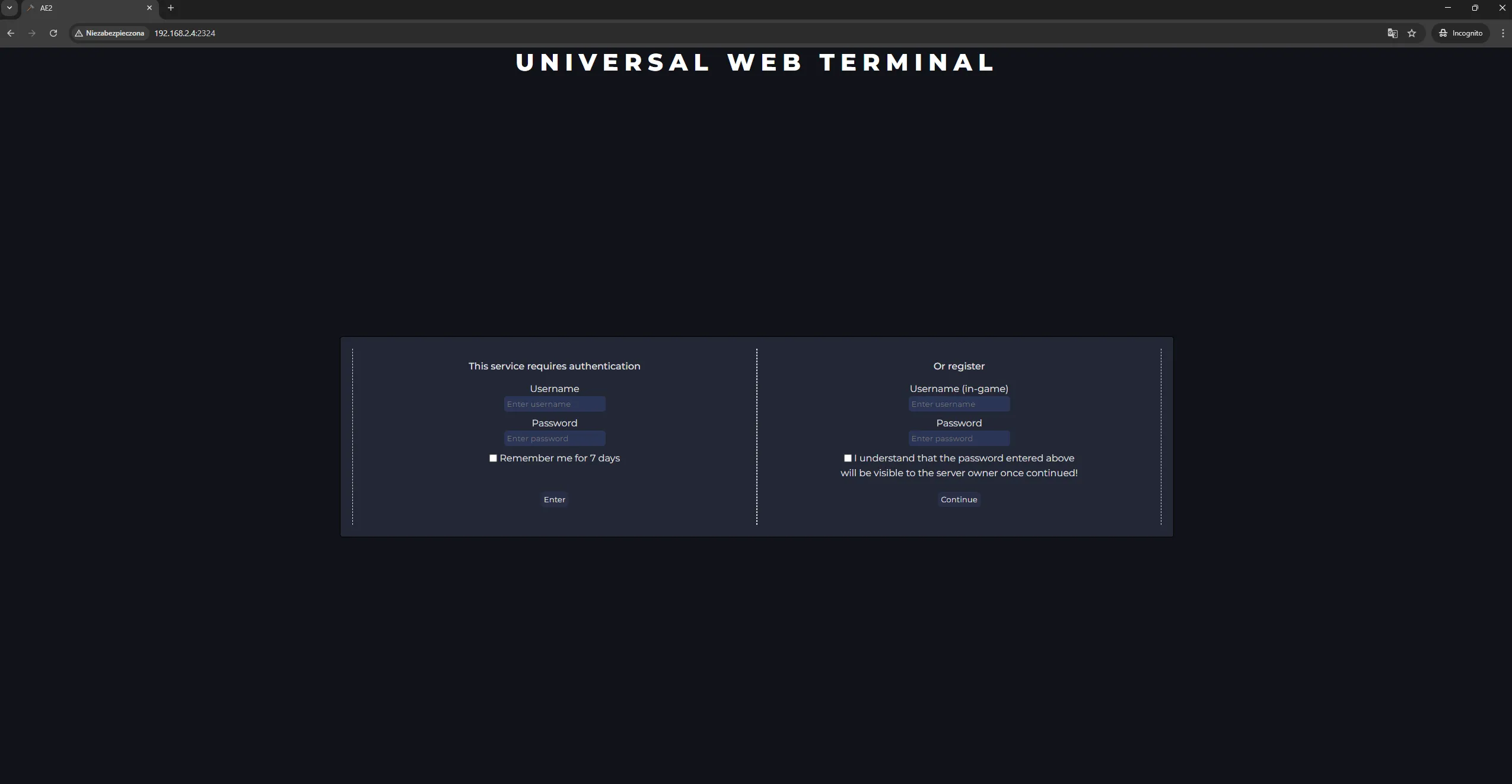Viewport: 1512px width, 784px height.
Task: Click the Enter username login field
Action: click(x=553, y=404)
